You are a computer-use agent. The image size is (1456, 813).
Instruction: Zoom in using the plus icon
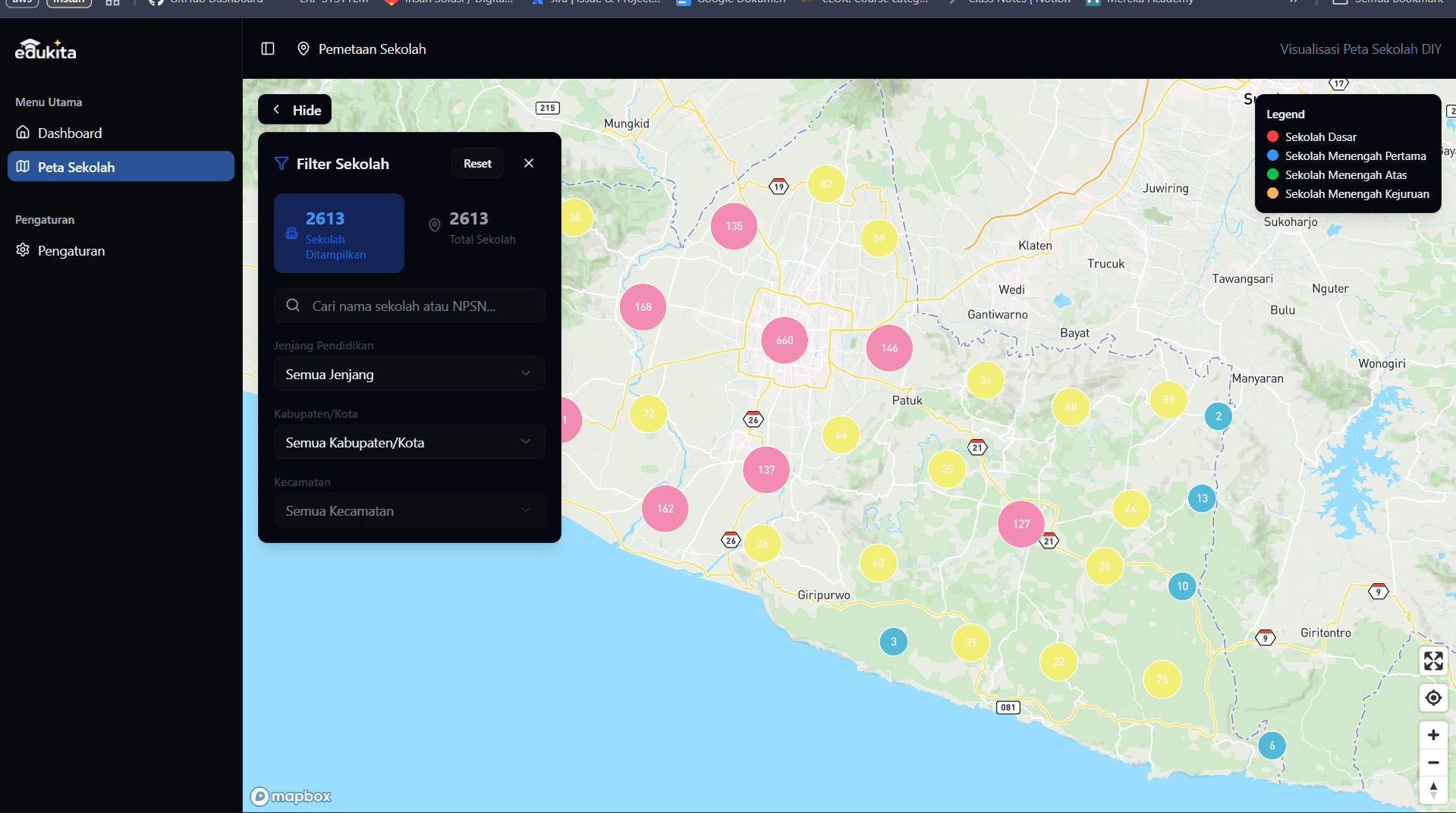tap(1433, 734)
